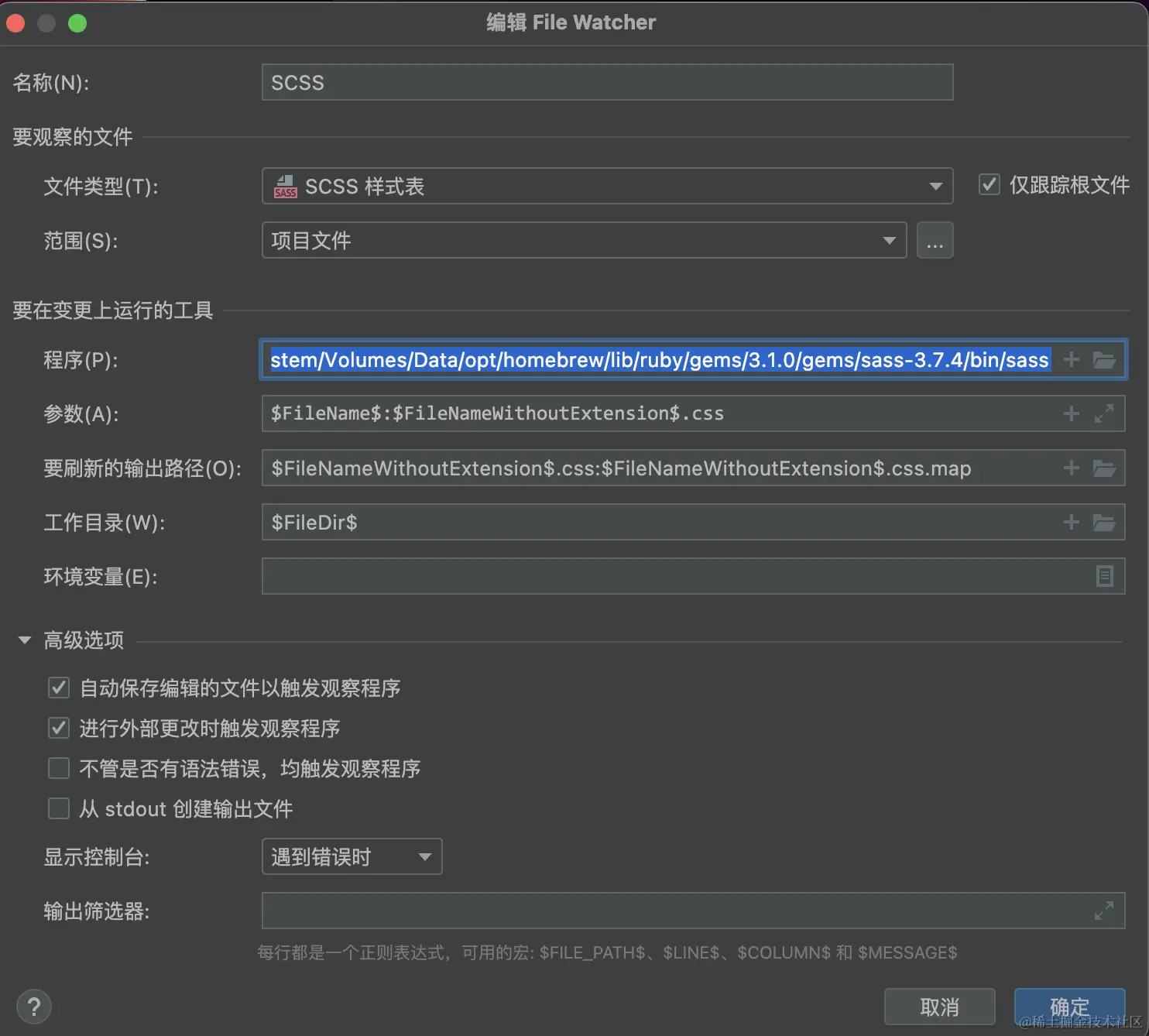Viewport: 1149px width, 1036px height.
Task: Click the 参数(A): label
Action: pos(81,414)
